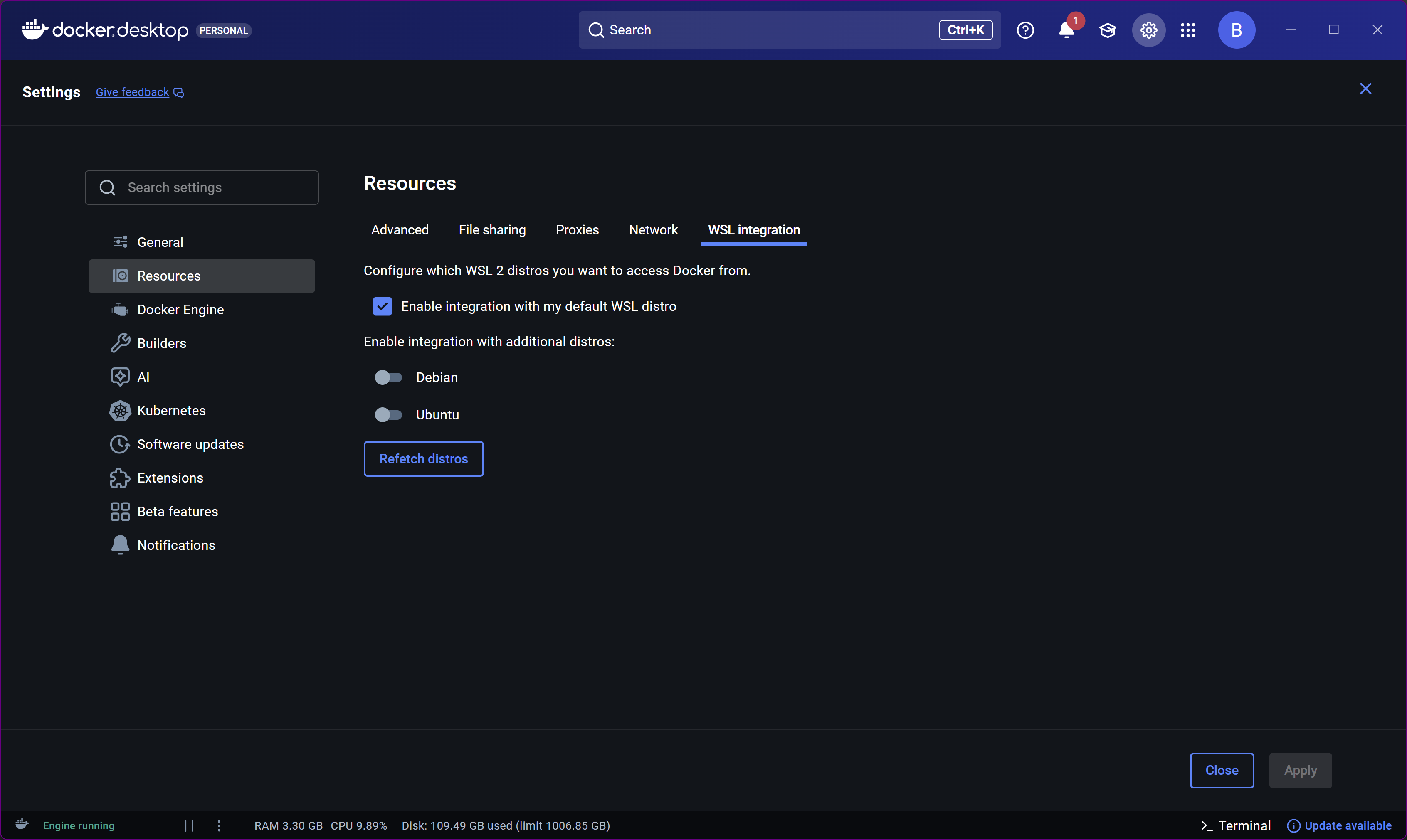
Task: Click the Docker whale icon in status bar
Action: (22, 824)
